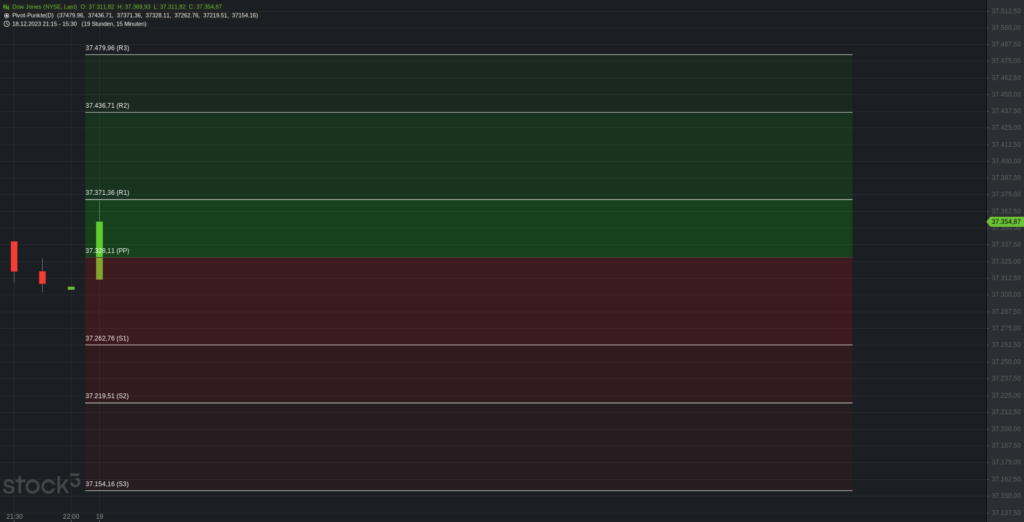Click the first red candle near 21:30

pos(14,256)
